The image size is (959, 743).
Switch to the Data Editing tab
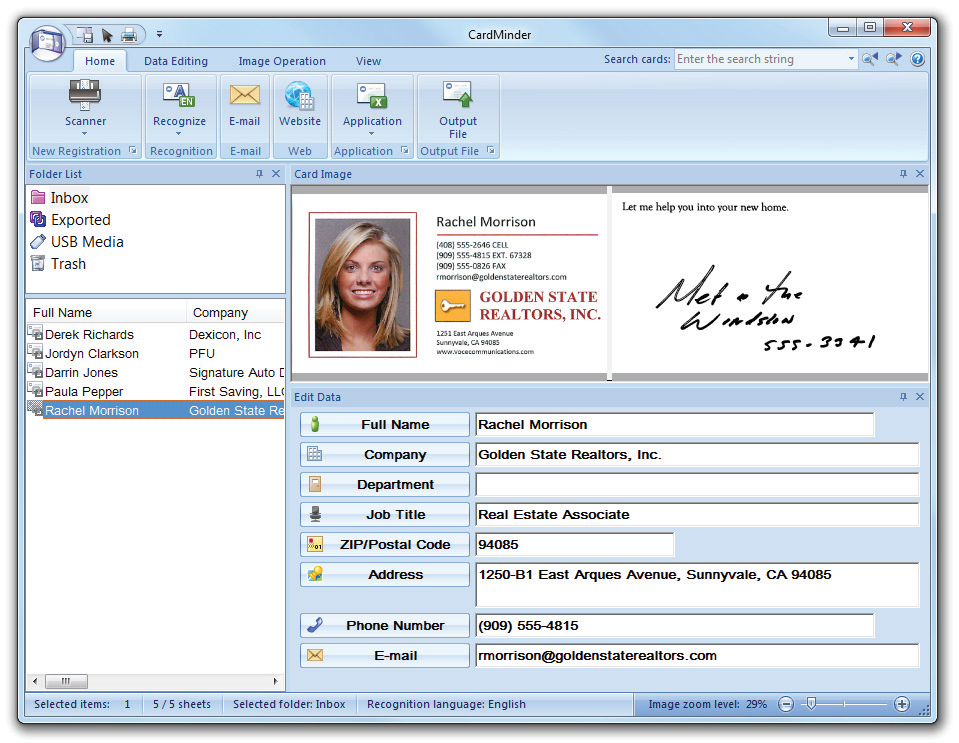pyautogui.click(x=176, y=61)
